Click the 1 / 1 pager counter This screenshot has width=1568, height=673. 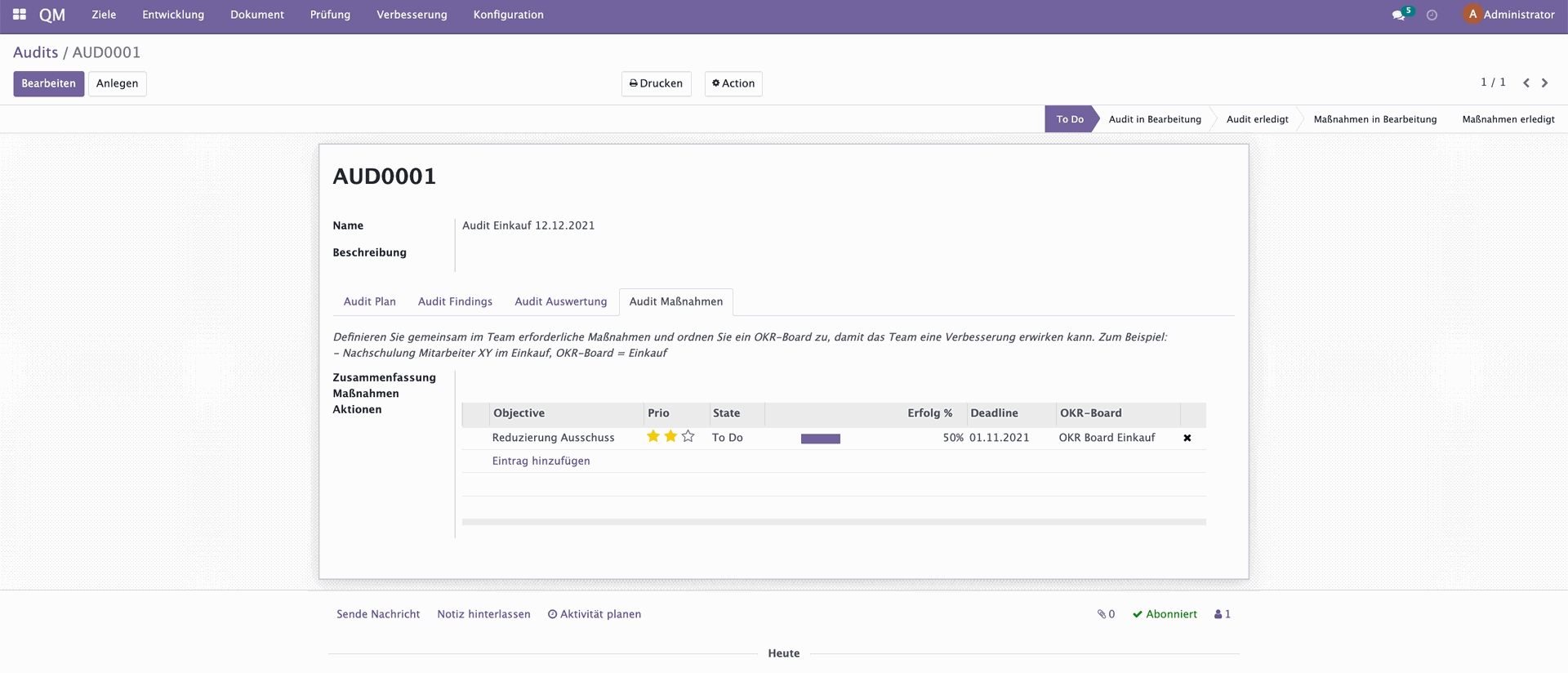[x=1493, y=82]
